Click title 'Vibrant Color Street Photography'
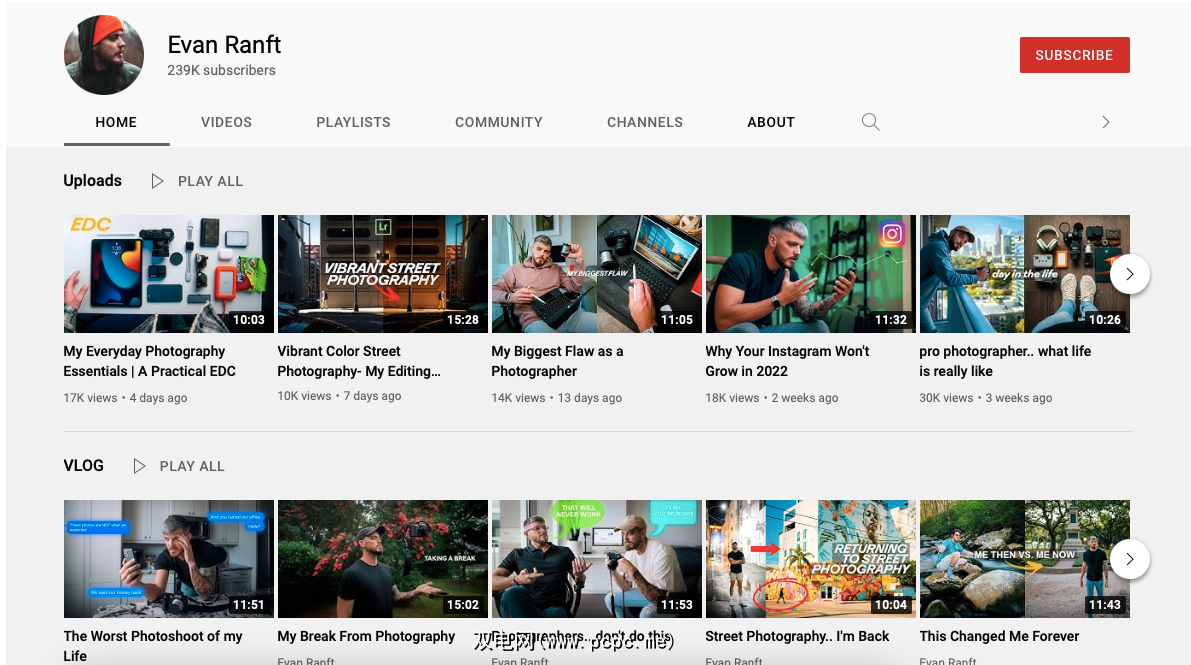 click(x=359, y=361)
